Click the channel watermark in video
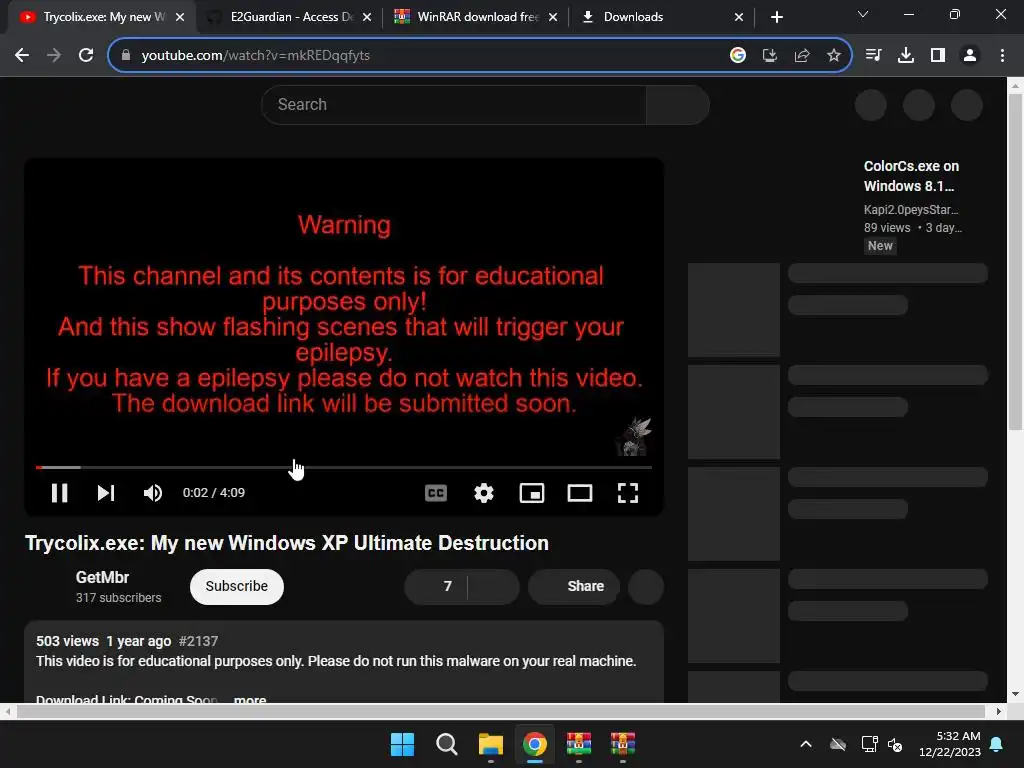 pyautogui.click(x=633, y=437)
